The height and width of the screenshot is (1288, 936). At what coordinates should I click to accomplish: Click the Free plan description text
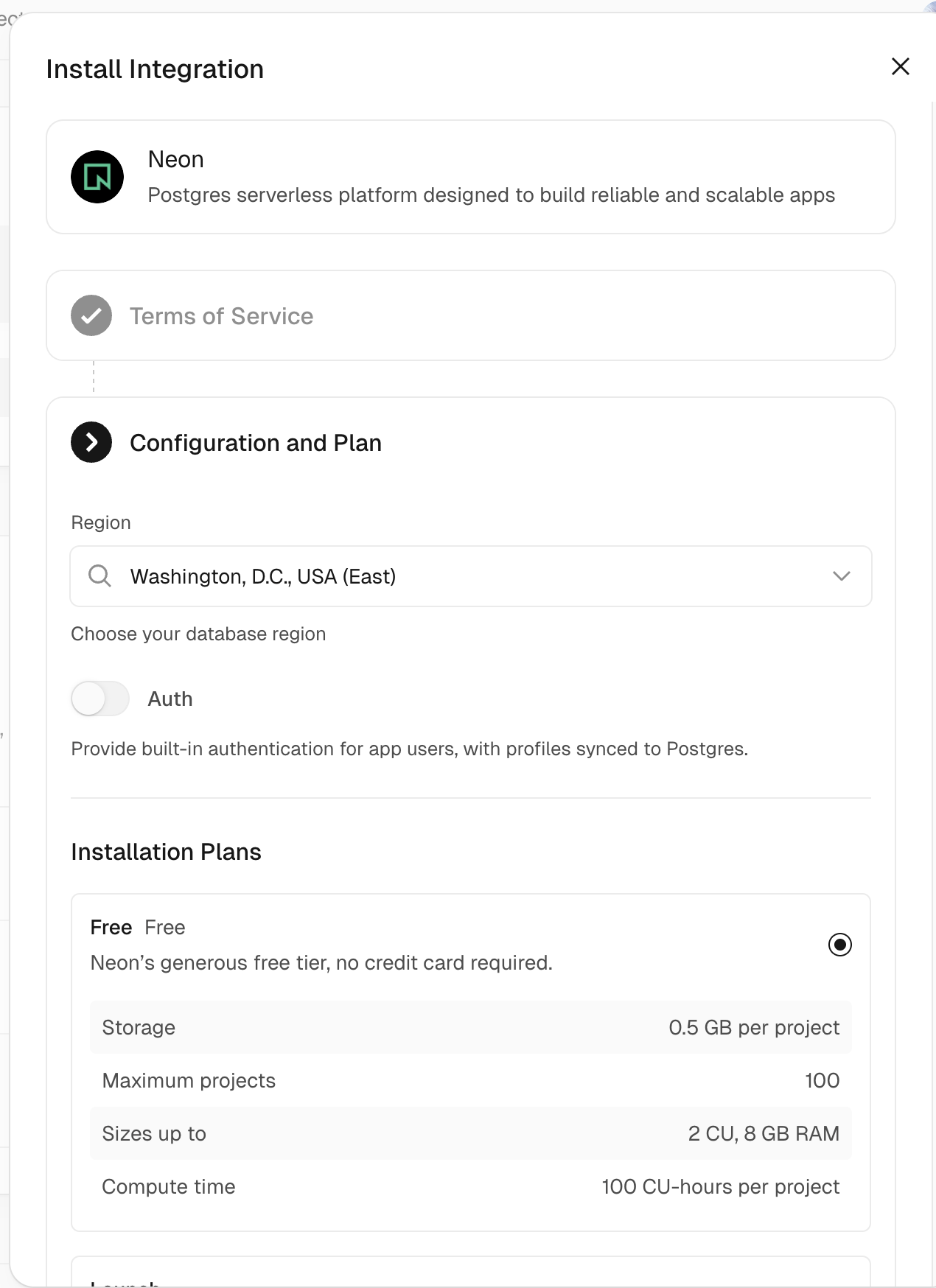(x=321, y=962)
